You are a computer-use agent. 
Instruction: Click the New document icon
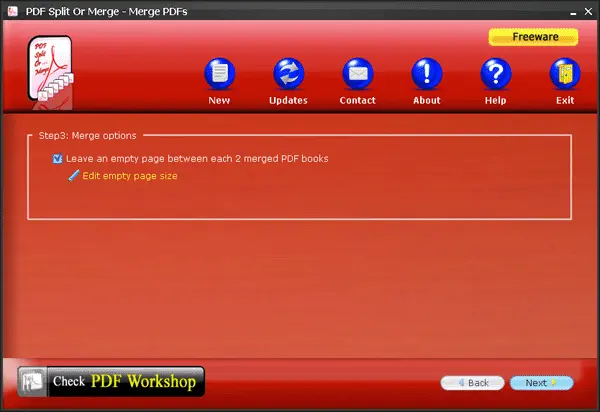click(x=220, y=73)
